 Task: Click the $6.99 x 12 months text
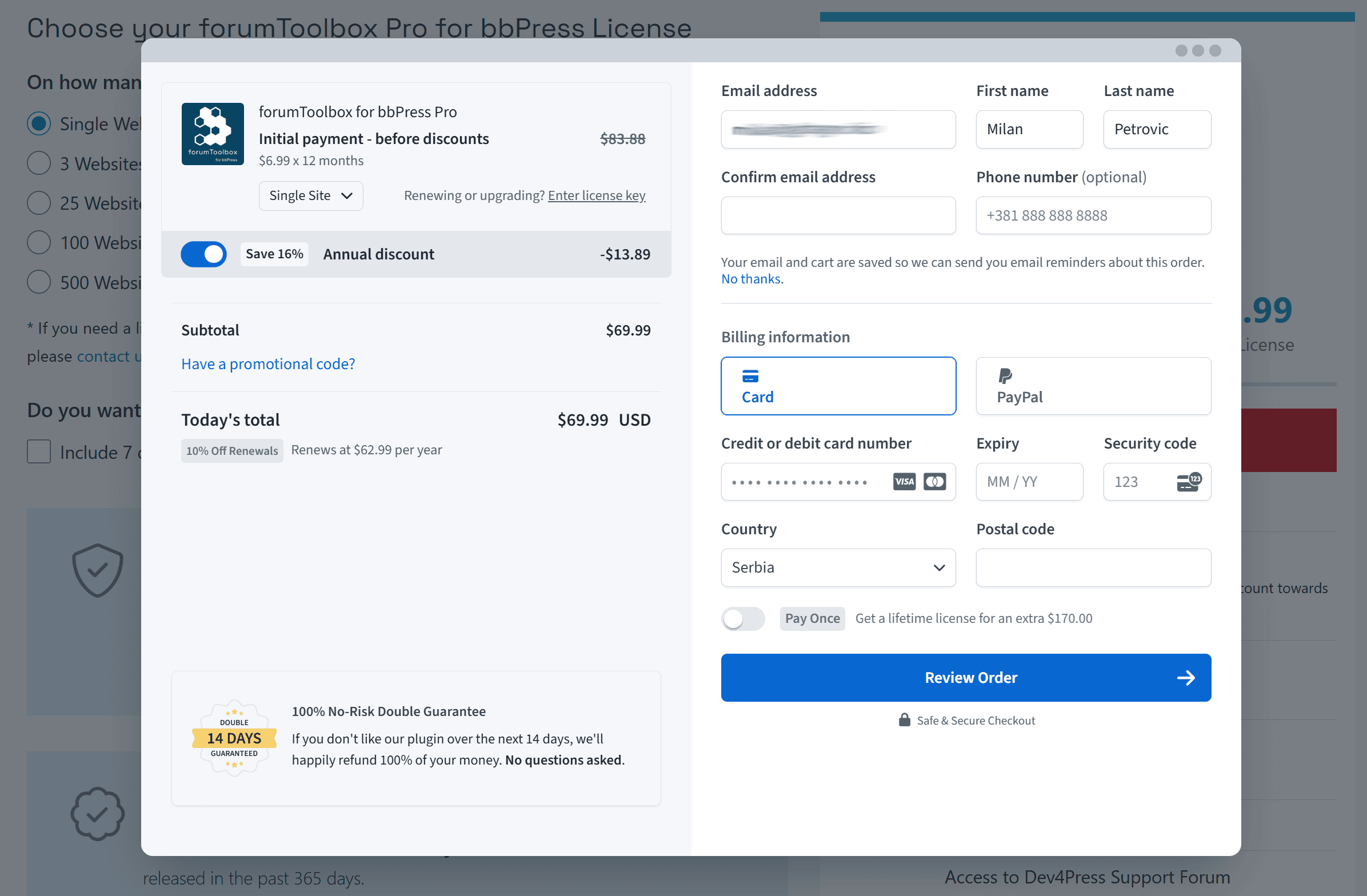311,161
